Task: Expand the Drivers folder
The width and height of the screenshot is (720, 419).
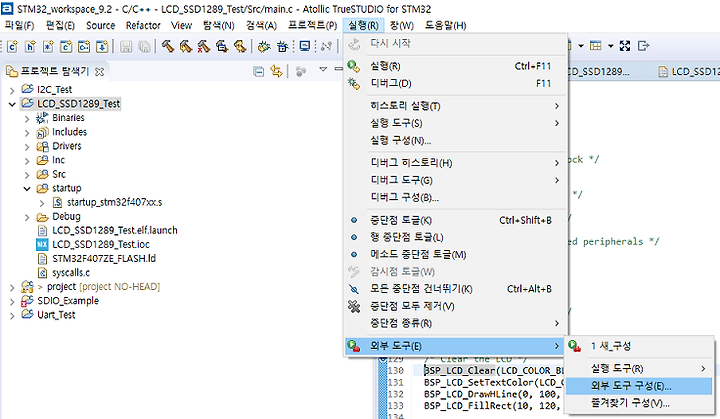Action: [x=27, y=147]
